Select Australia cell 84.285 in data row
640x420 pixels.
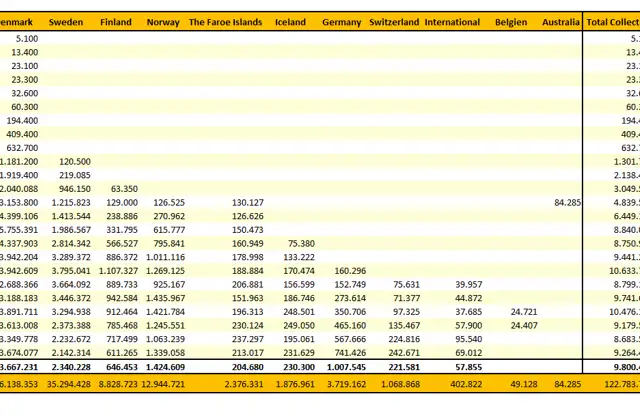[x=567, y=202]
